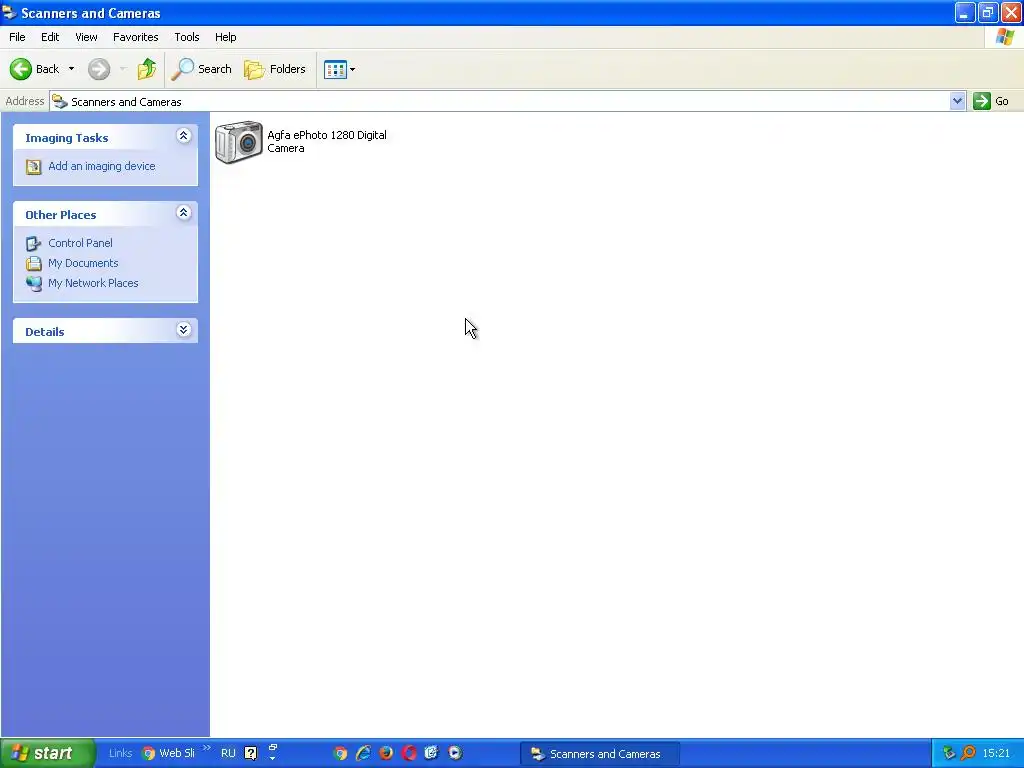Click the Add an imaging device icon

[33, 167]
